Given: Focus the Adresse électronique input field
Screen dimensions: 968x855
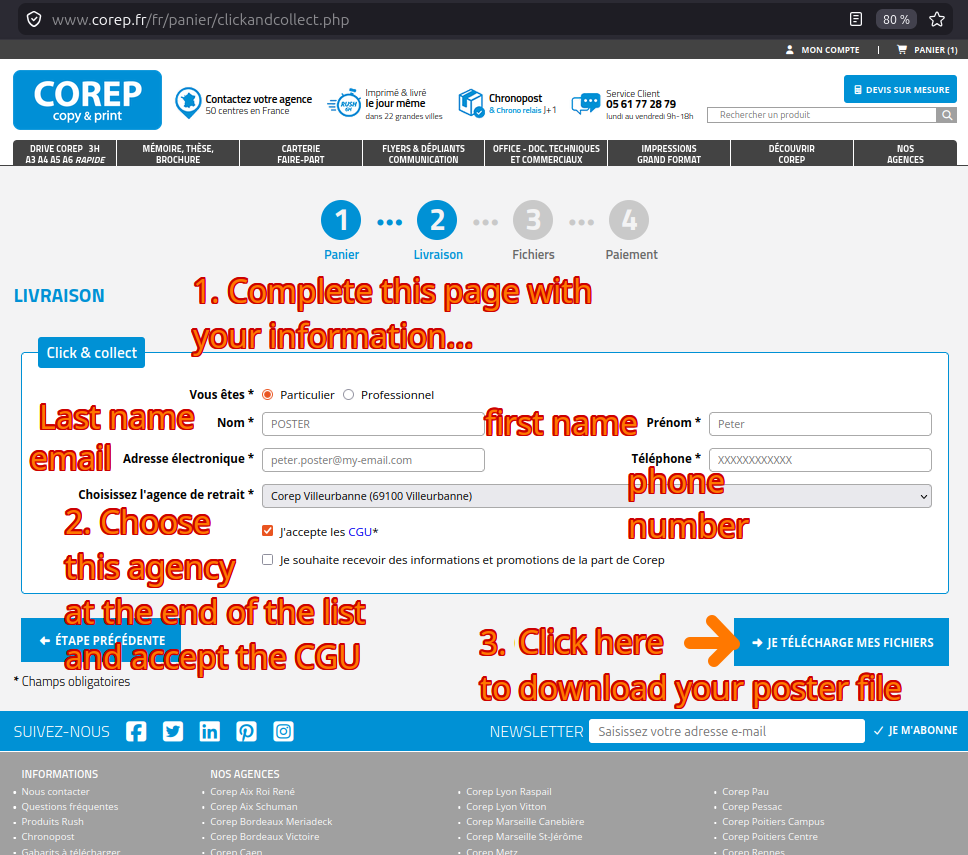Looking at the screenshot, I should point(373,460).
